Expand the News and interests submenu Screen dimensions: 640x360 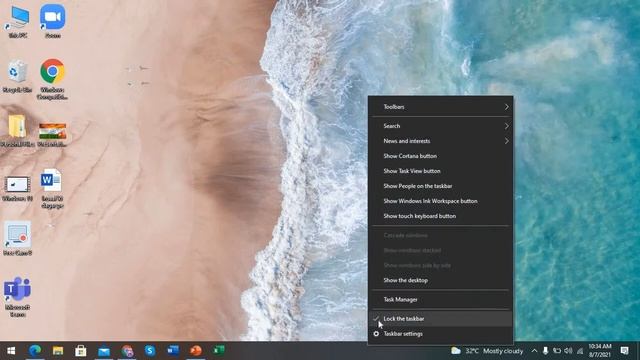[440, 141]
